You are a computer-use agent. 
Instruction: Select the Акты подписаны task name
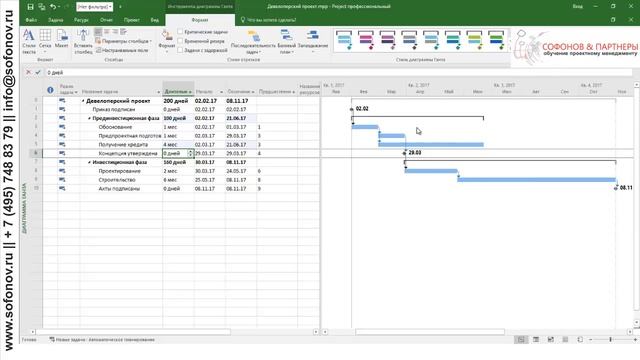[119, 189]
